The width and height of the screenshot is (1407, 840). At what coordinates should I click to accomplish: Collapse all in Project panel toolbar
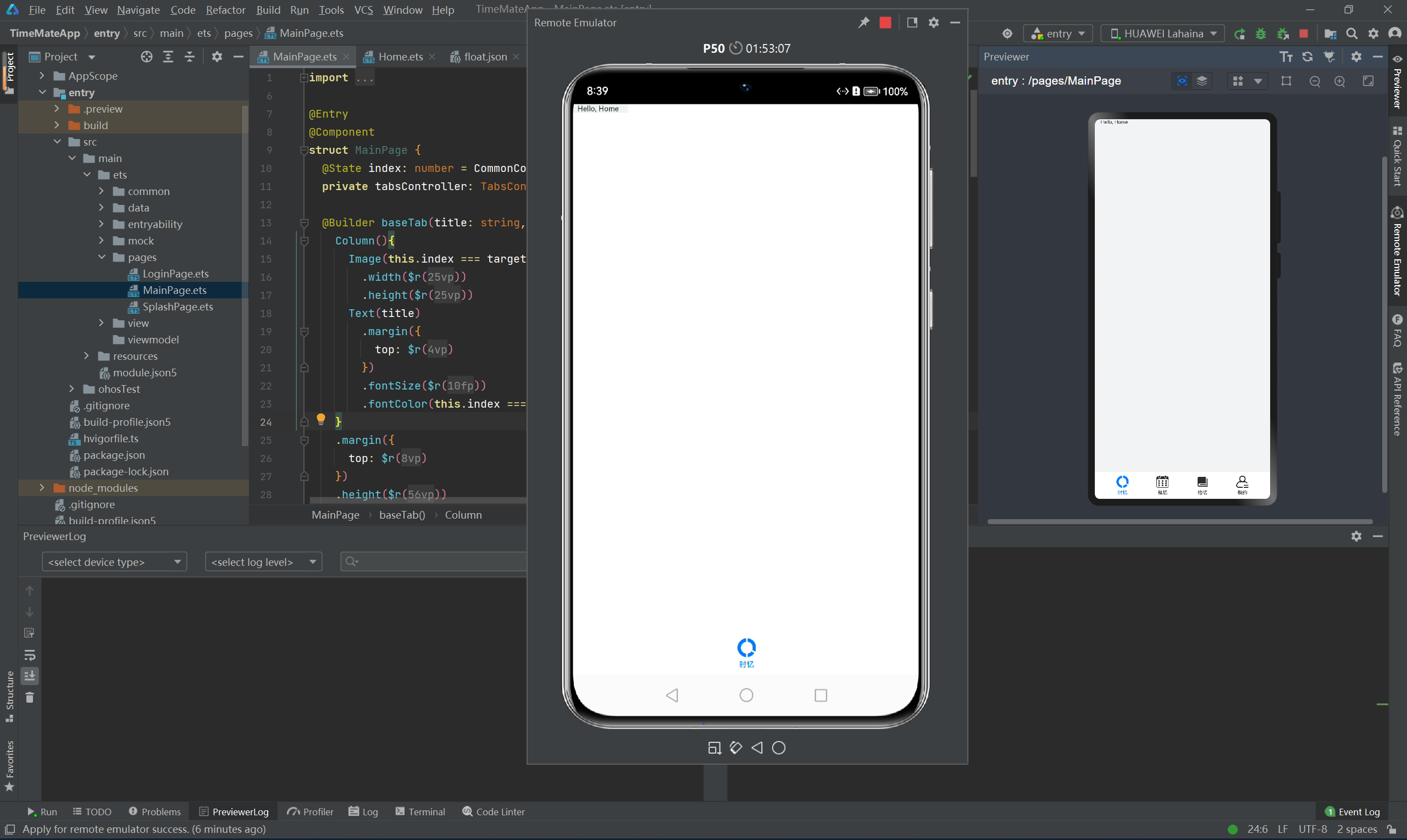pos(190,57)
